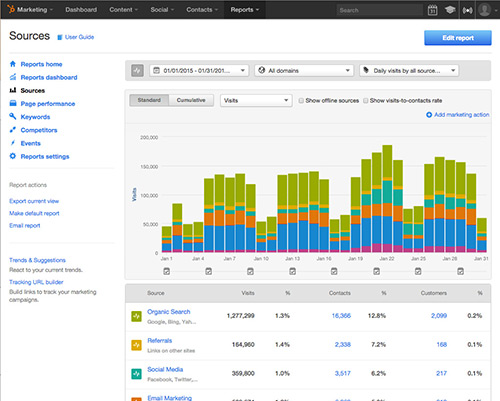This screenshot has height=401, width=500.
Task: Expand the Reports menu
Action: 245,10
